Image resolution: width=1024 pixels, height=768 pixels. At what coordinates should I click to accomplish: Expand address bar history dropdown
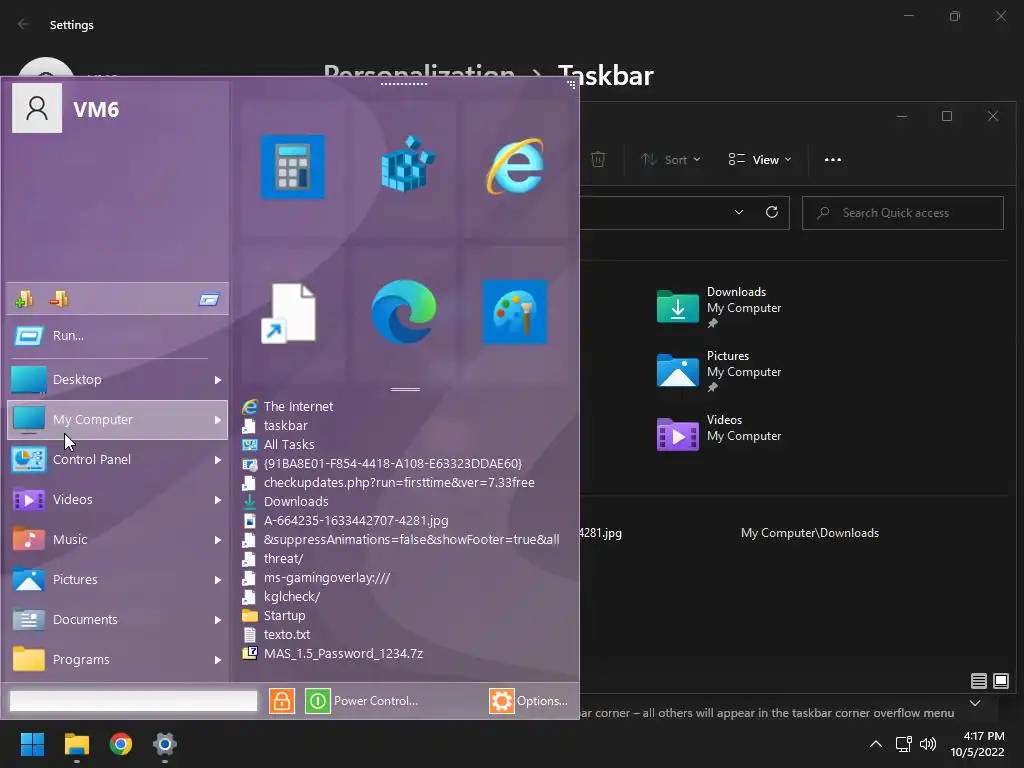(739, 212)
